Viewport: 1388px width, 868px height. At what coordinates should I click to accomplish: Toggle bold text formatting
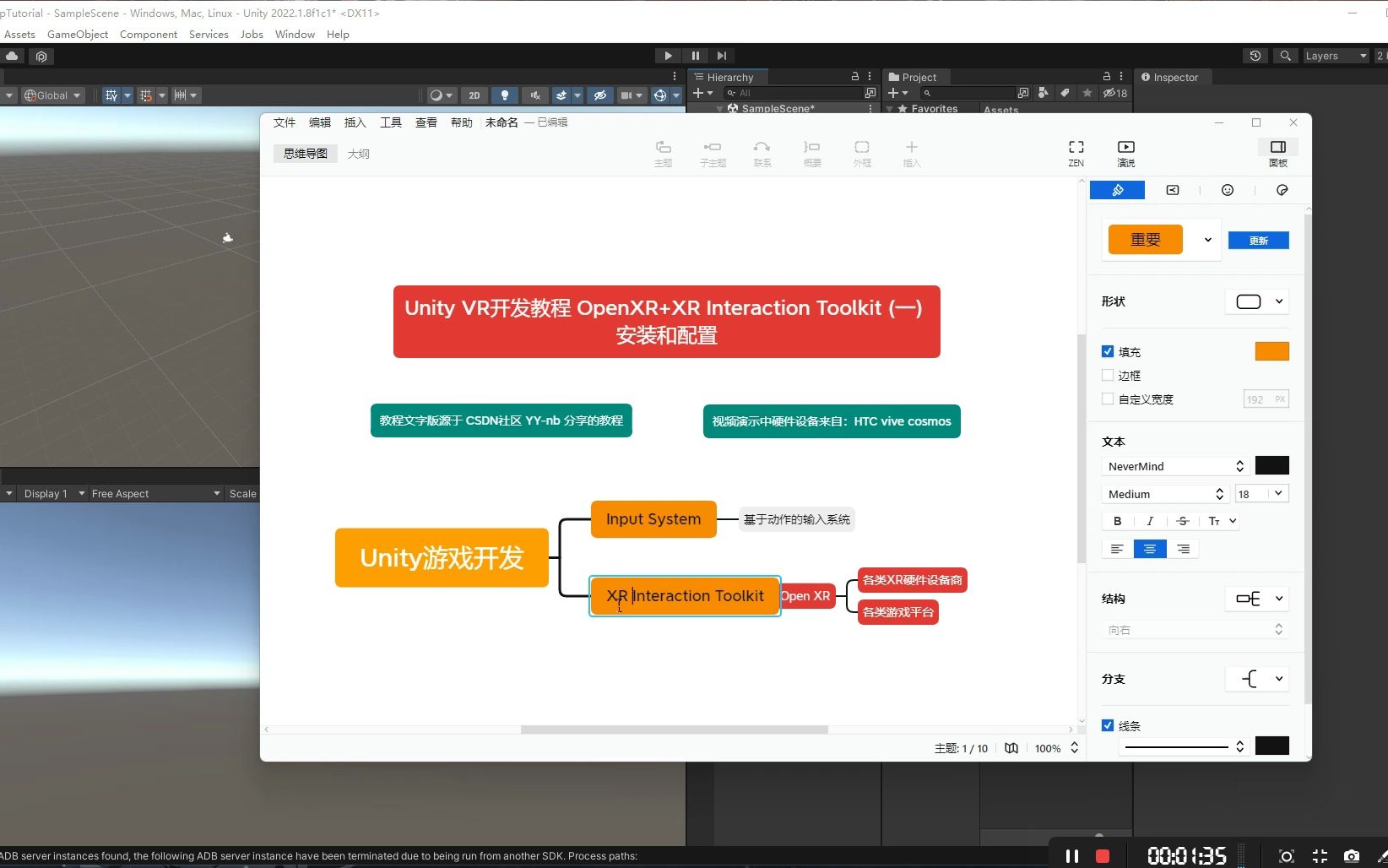point(1117,521)
